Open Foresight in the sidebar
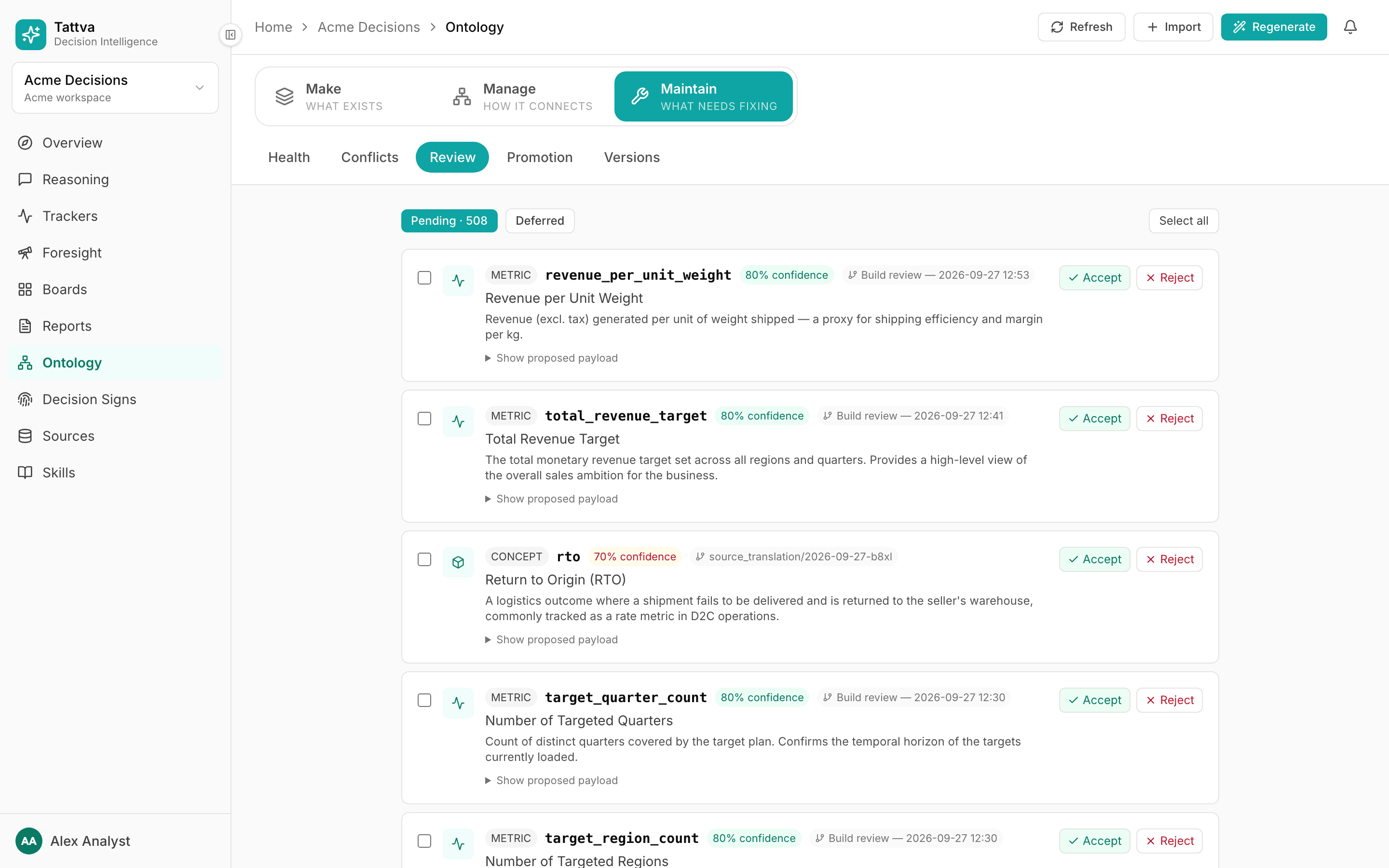Image resolution: width=1389 pixels, height=868 pixels. (x=115, y=253)
